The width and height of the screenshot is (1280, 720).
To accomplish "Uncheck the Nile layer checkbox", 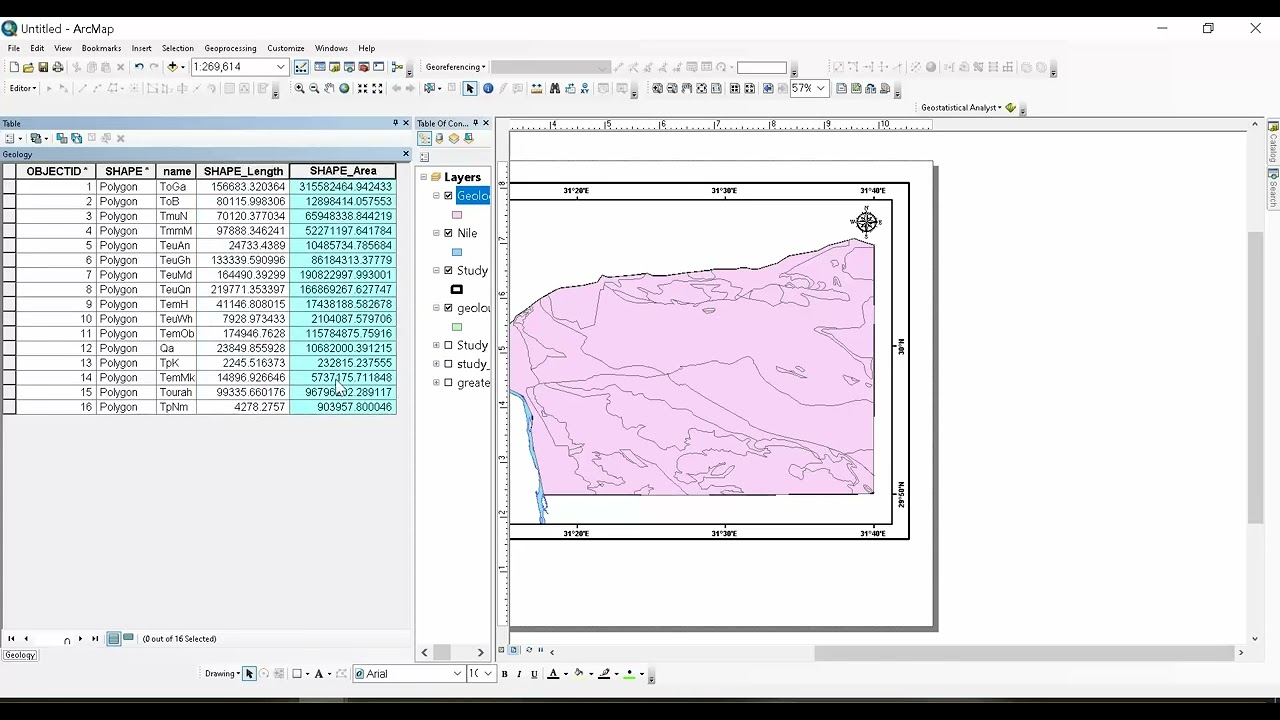I will coord(448,233).
